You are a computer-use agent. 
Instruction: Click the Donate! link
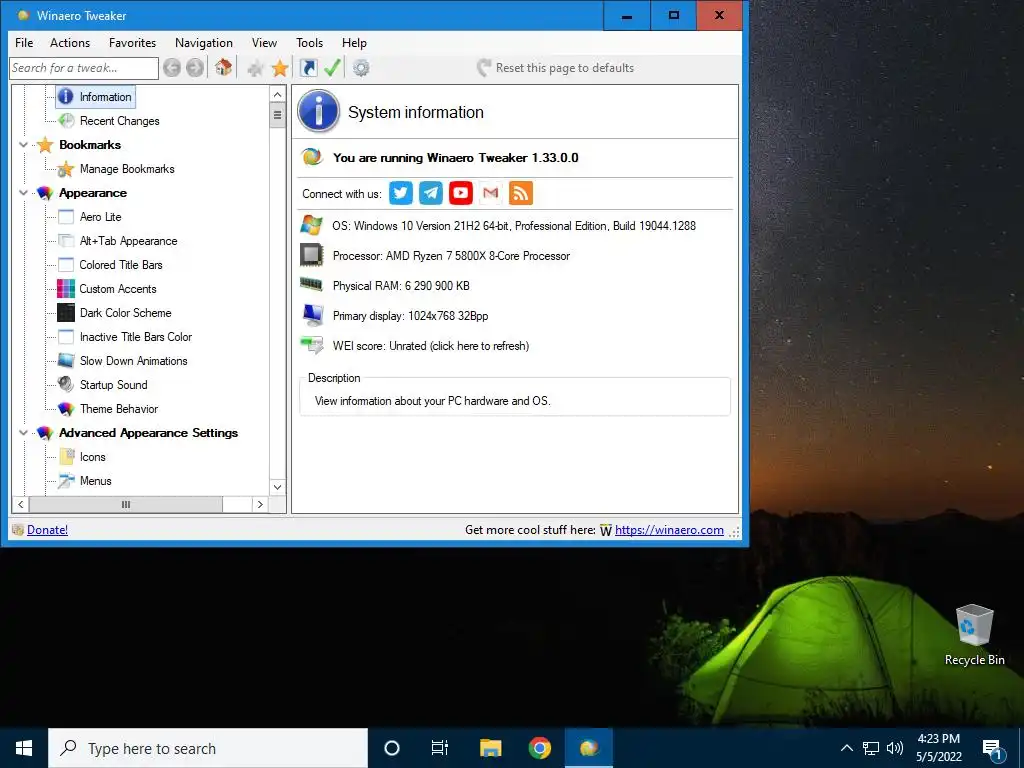[x=47, y=530]
